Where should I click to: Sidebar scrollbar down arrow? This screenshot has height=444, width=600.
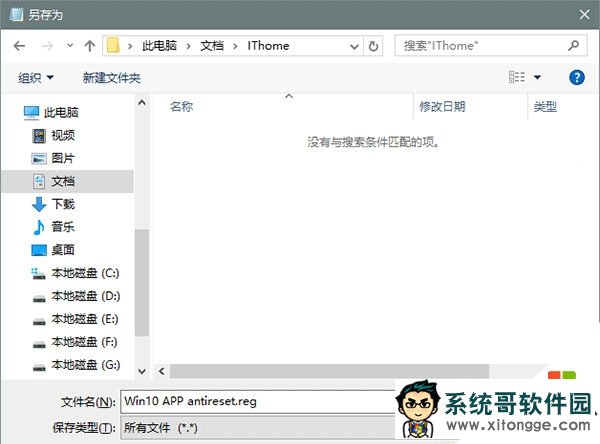(142, 371)
